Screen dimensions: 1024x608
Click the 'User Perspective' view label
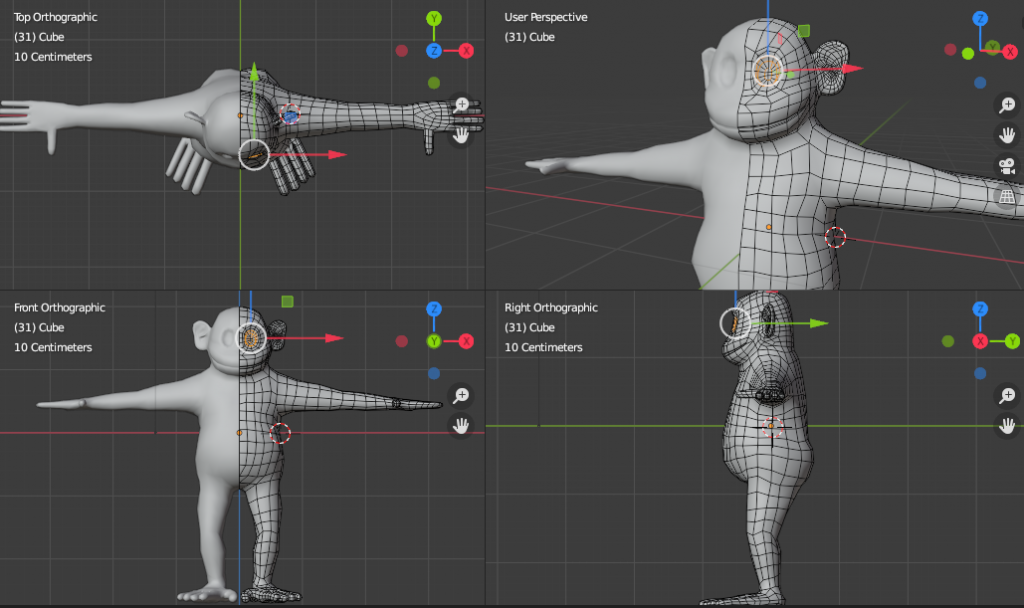click(x=546, y=18)
